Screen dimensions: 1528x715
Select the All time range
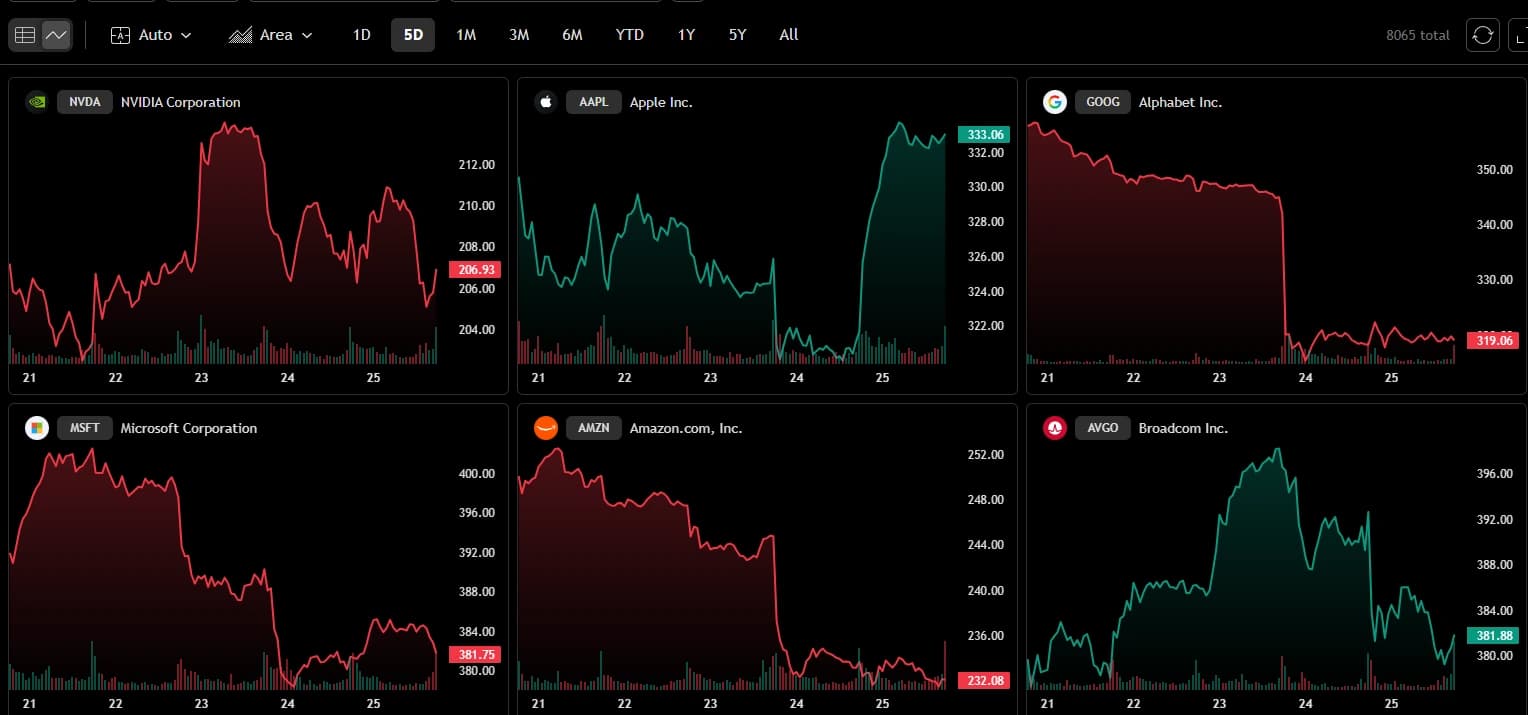789,35
